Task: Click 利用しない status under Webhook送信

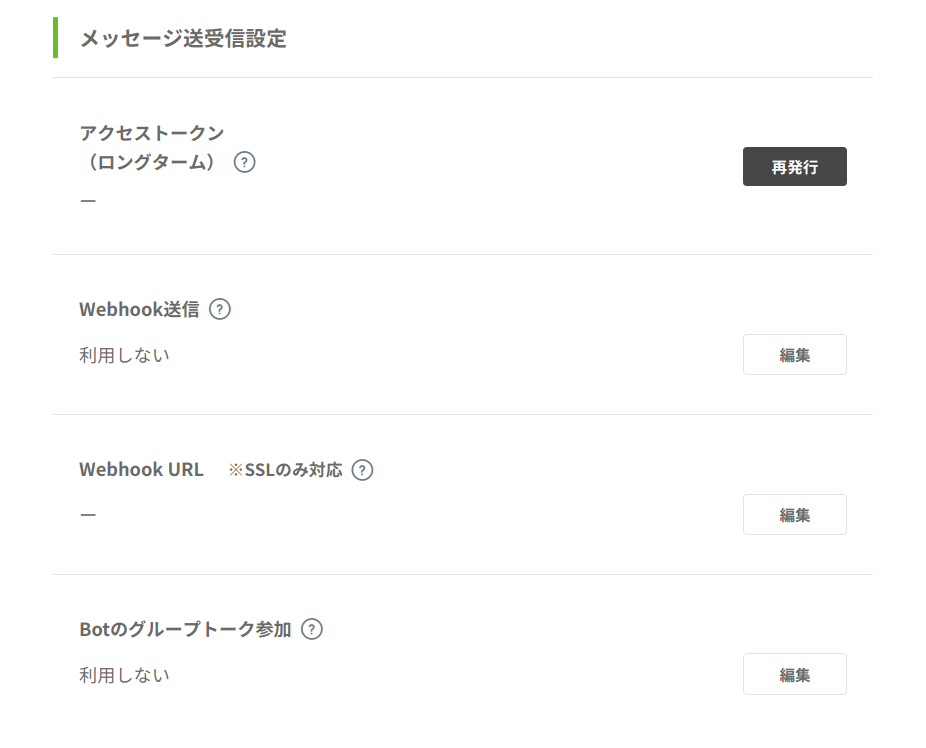Action: pyautogui.click(x=124, y=355)
